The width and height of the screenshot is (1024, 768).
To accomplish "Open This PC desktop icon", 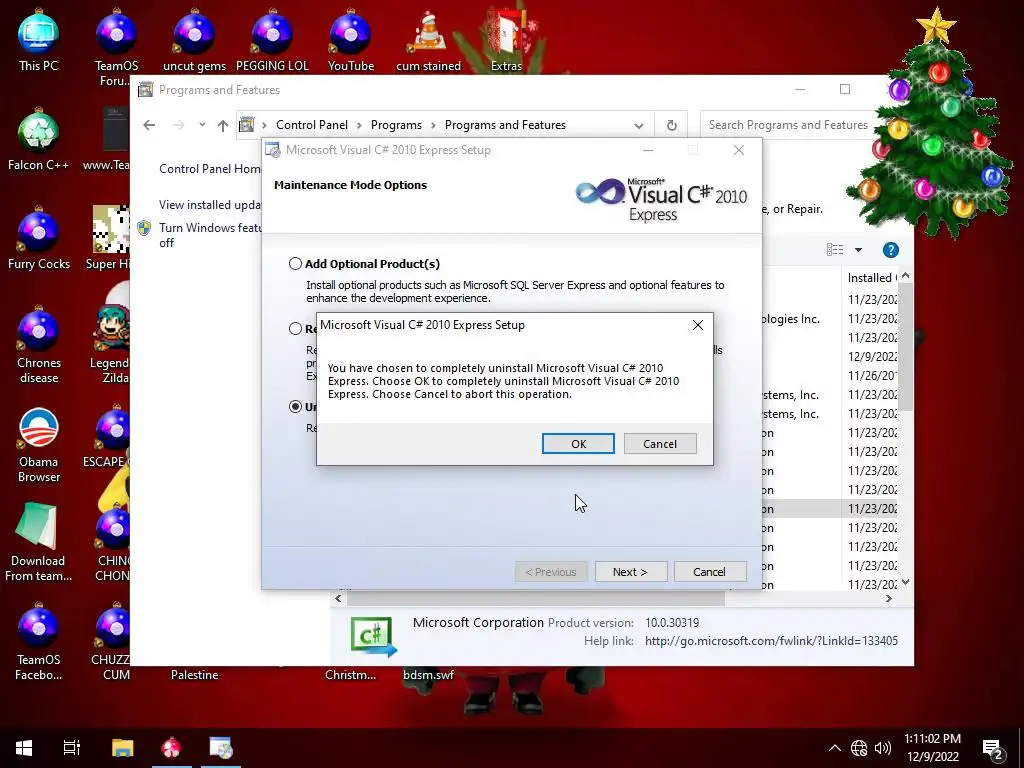I will tap(39, 41).
